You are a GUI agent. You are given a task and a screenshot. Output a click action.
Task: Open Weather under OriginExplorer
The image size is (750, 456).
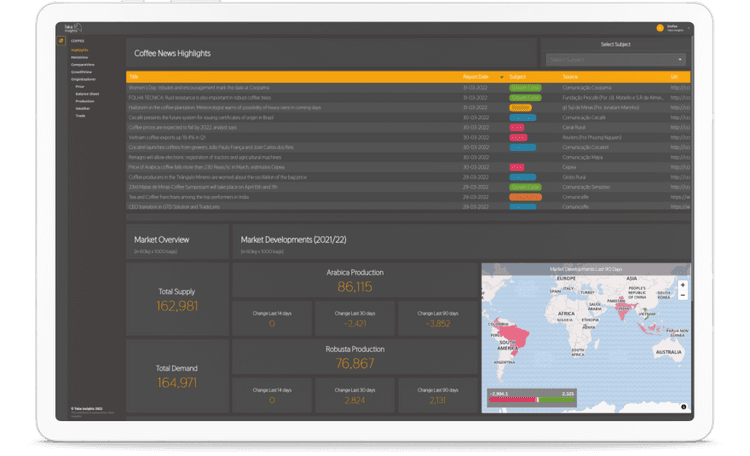82,109
